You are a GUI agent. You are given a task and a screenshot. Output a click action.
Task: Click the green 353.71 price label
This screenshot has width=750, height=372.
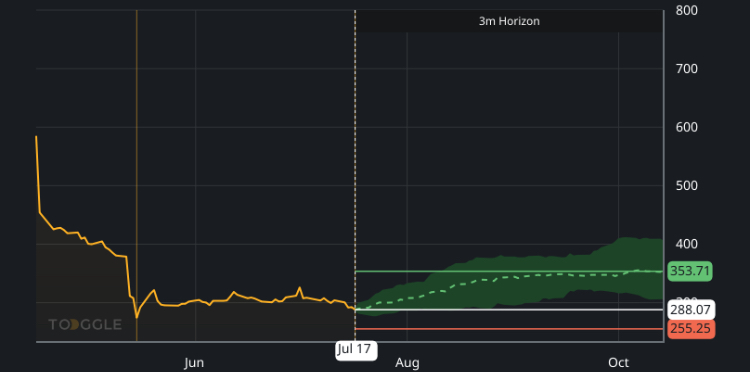pyautogui.click(x=690, y=272)
